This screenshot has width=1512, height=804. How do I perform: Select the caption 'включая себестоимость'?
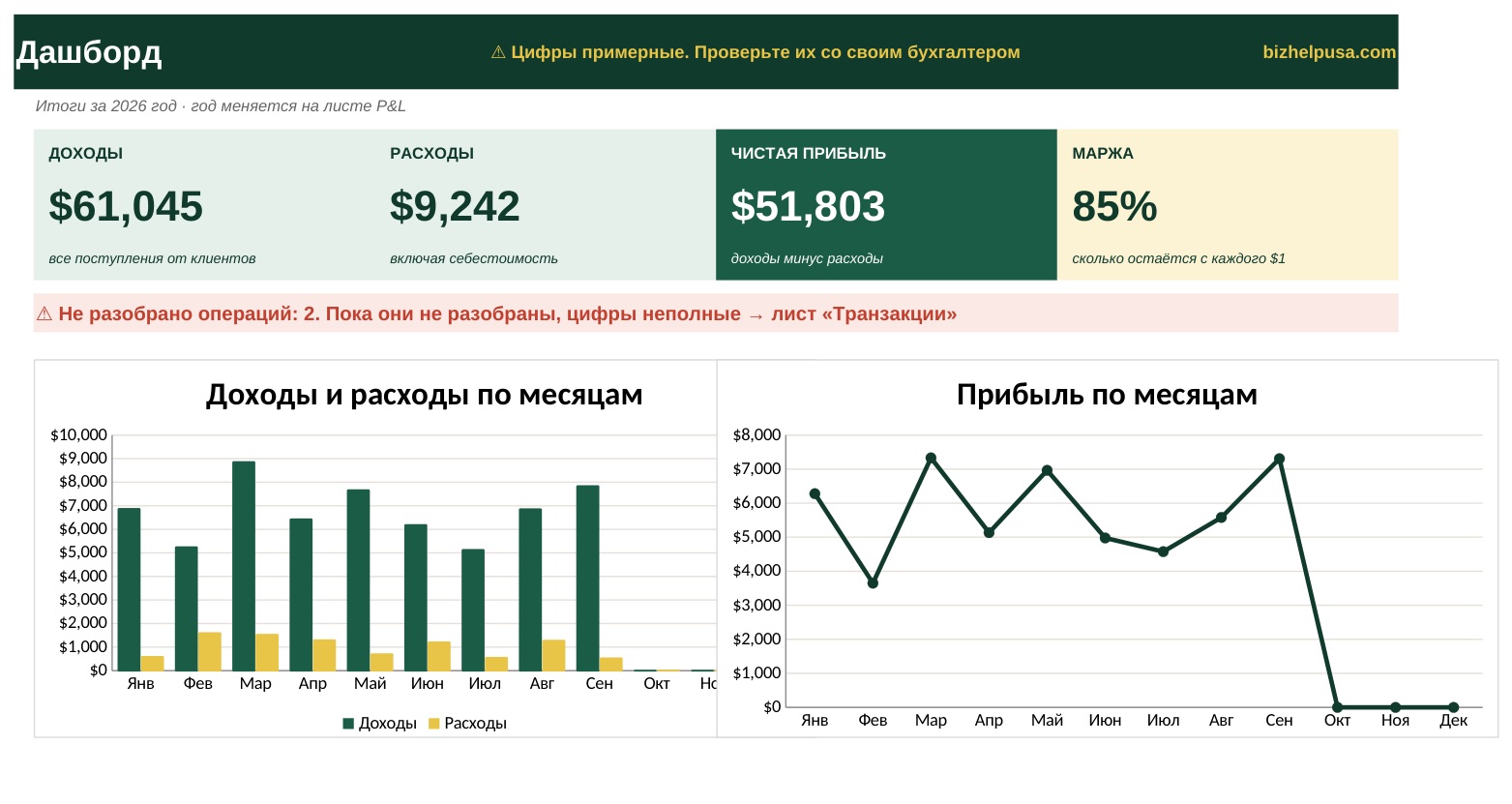coord(474,258)
